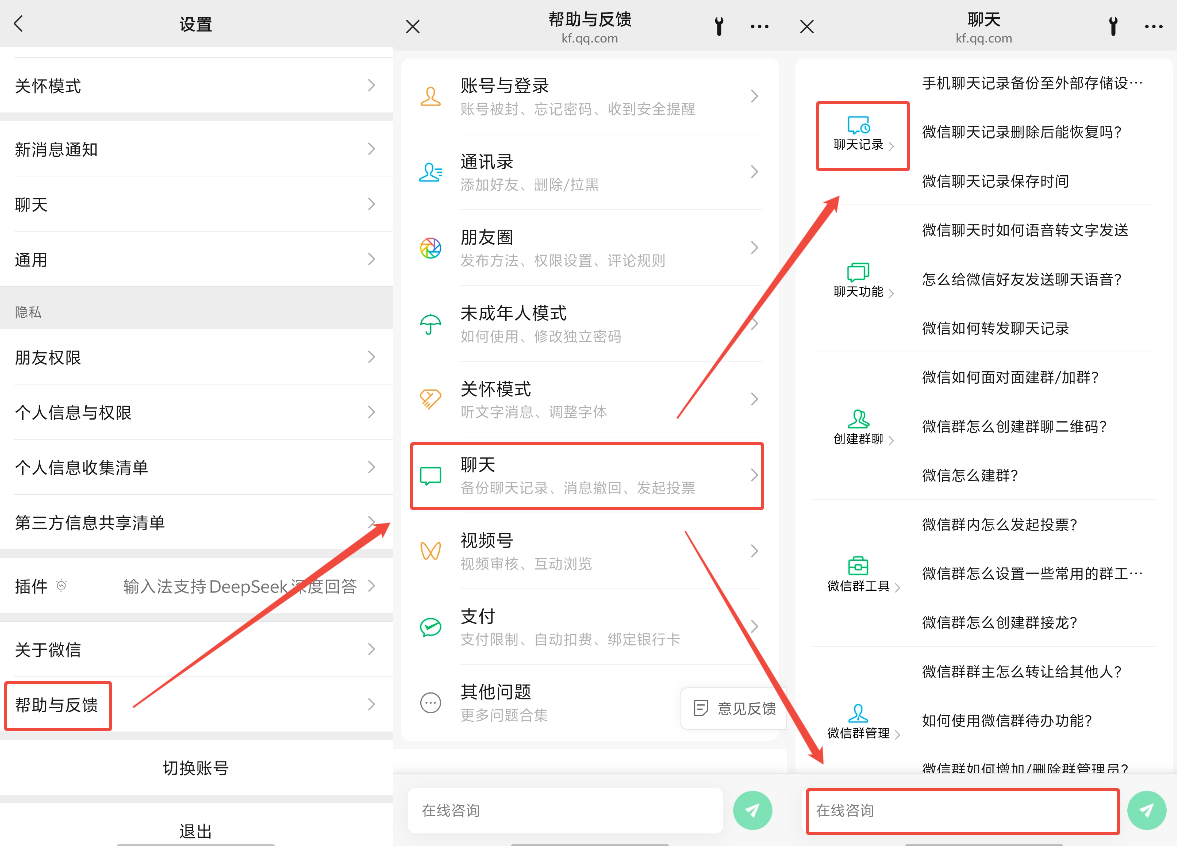Send message in 帮助与反馈 consult bar
The image size is (1177, 846).
coord(752,810)
